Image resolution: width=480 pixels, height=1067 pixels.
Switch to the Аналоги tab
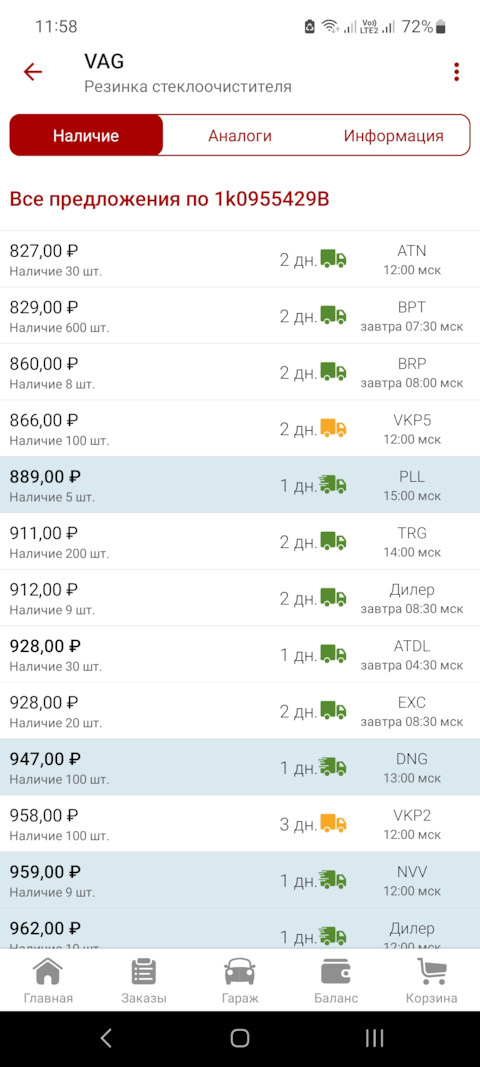(x=240, y=135)
